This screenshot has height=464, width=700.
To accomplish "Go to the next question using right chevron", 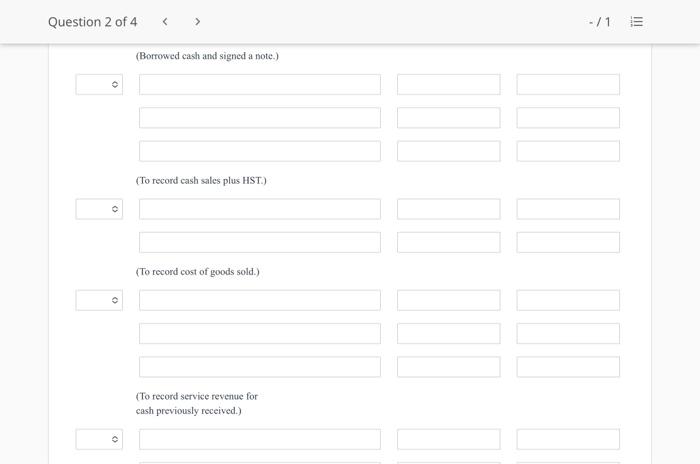I will 197,21.
